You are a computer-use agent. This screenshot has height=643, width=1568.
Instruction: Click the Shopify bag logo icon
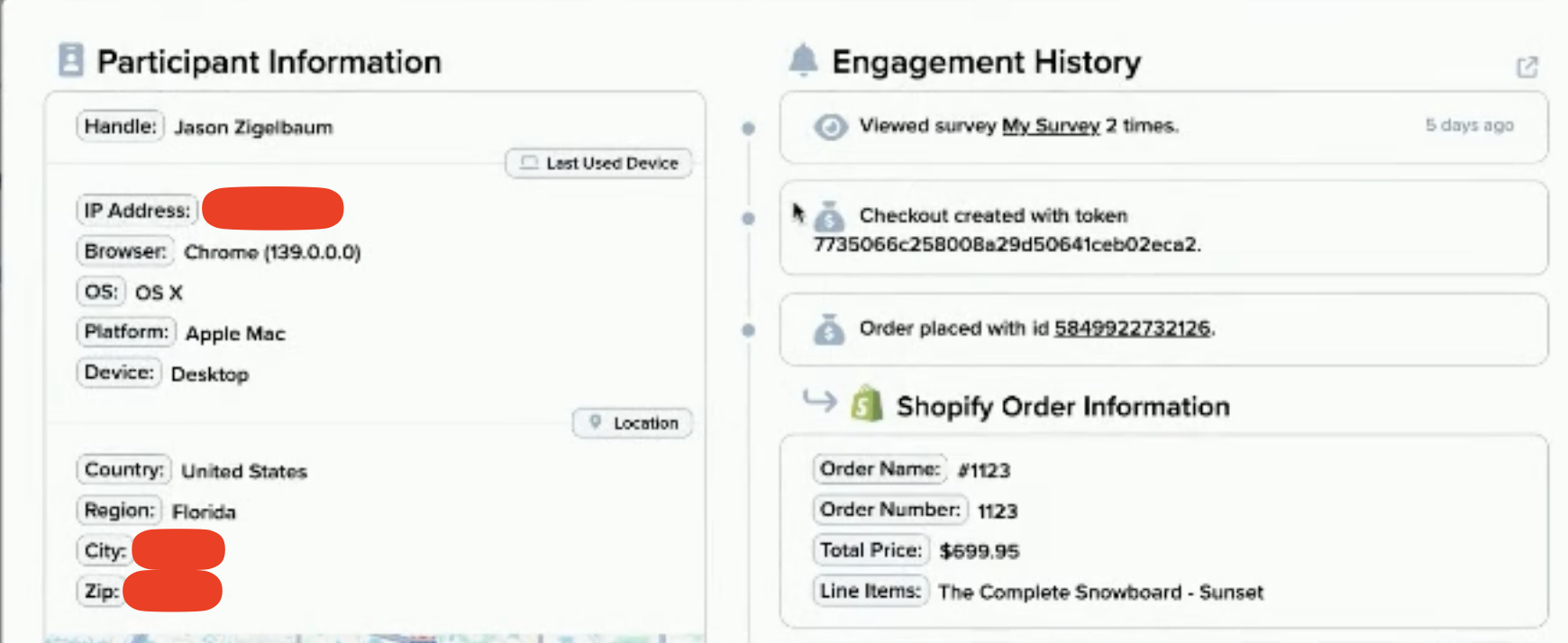click(866, 404)
